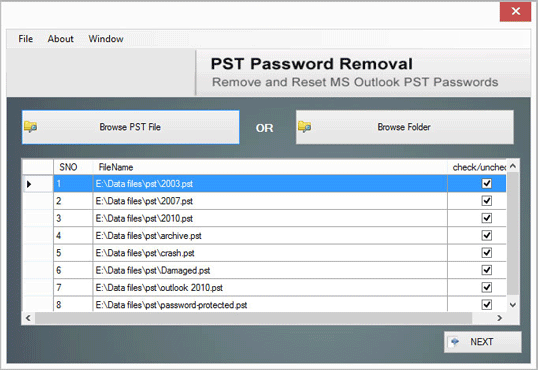This screenshot has width=538, height=370.
Task: Uncheck the checkbox for outlook 2010.pst
Action: tap(487, 287)
